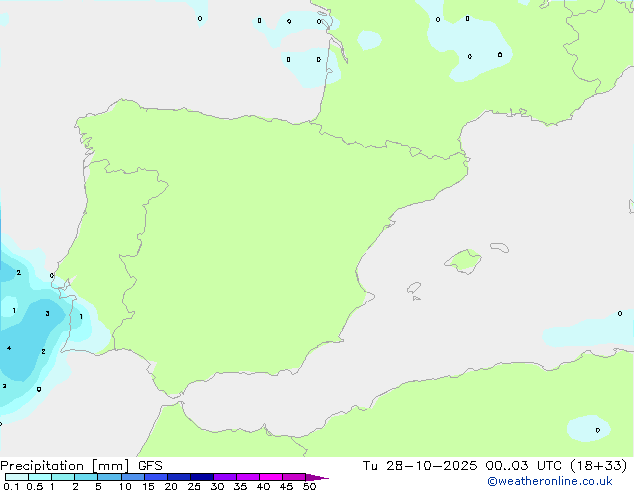
Task: Click the over-50 mm arrow at legend end
Action: tap(317, 477)
